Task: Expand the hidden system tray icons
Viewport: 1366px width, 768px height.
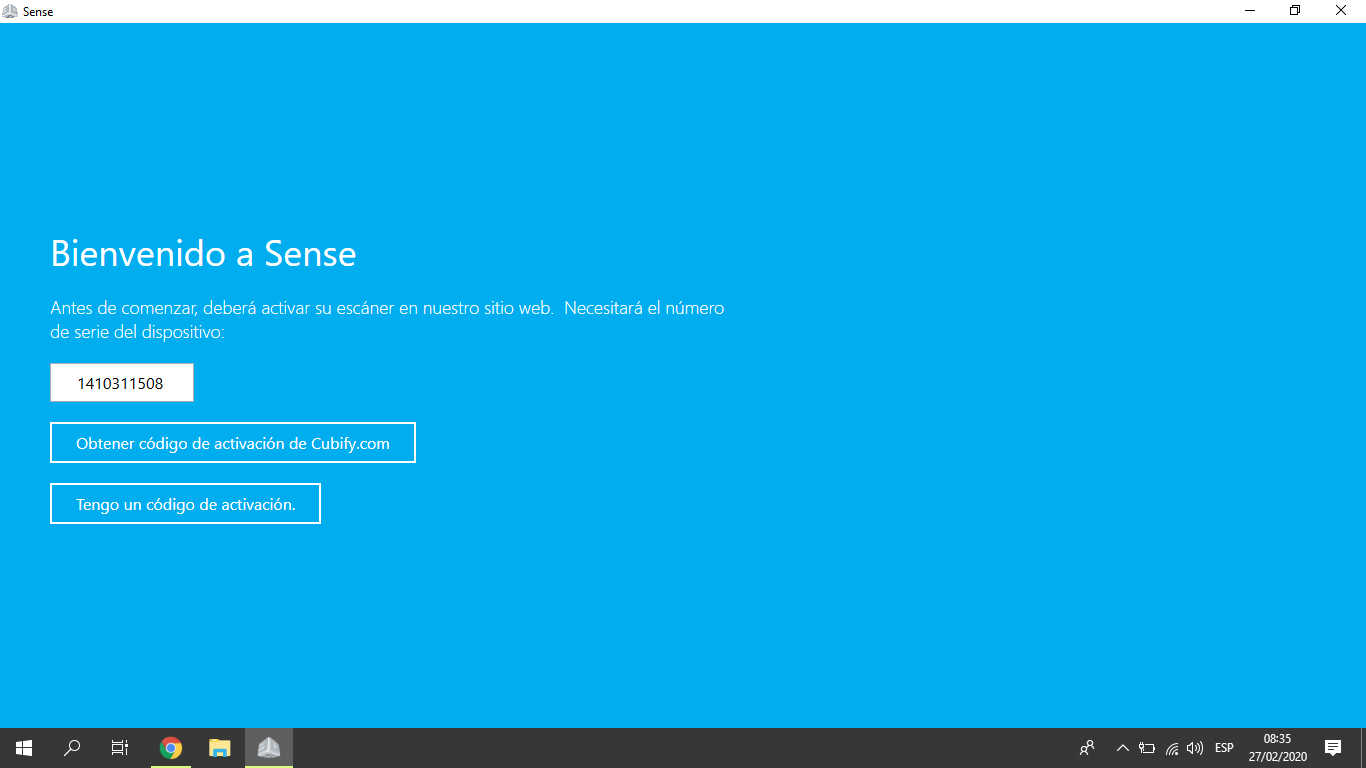Action: (x=1123, y=748)
